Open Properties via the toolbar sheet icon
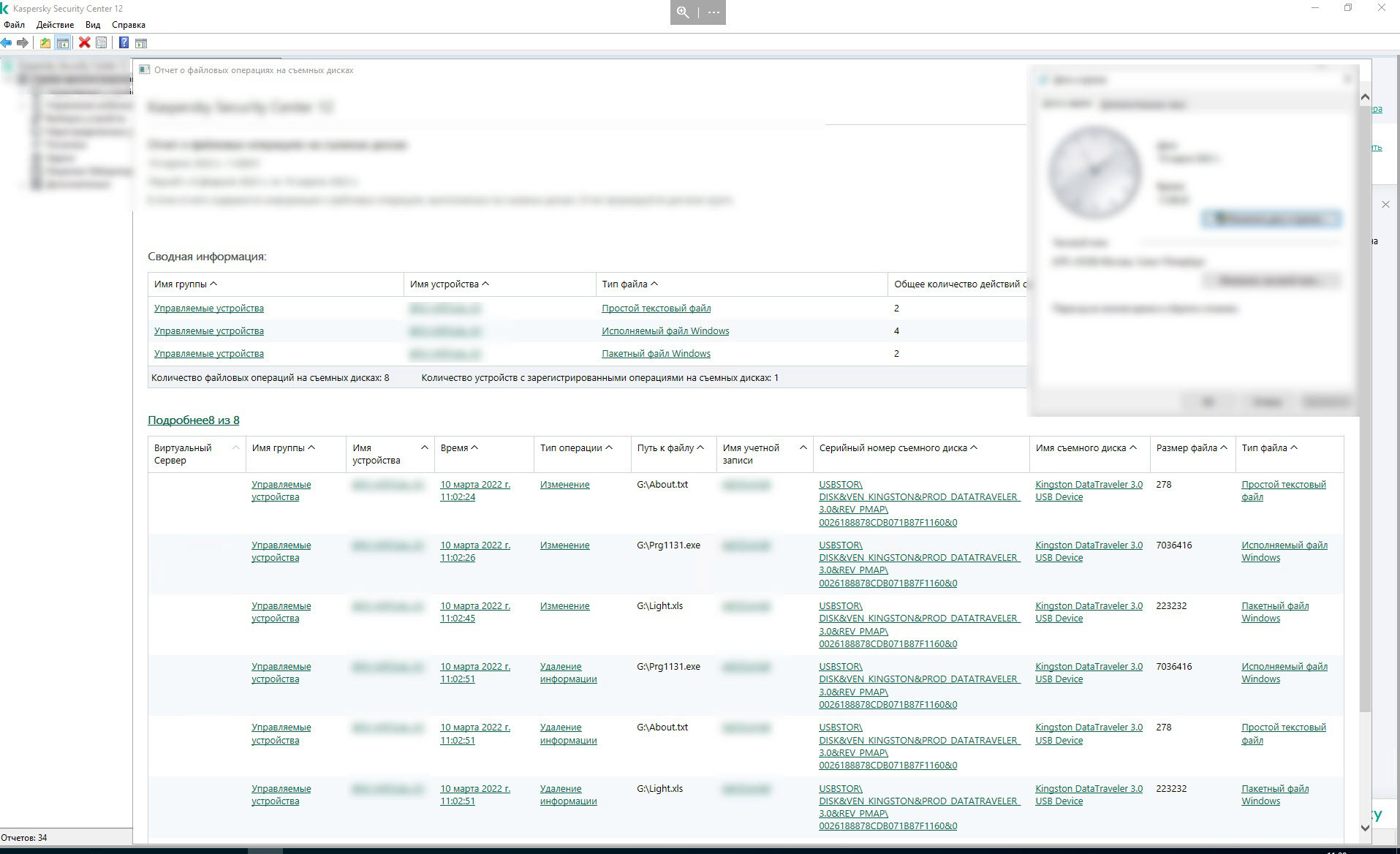 pos(102,43)
